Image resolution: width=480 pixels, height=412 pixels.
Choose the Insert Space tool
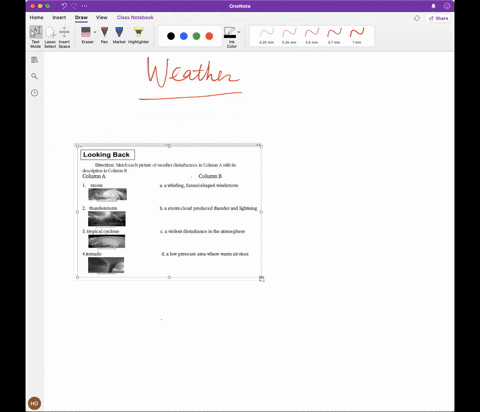coord(64,37)
